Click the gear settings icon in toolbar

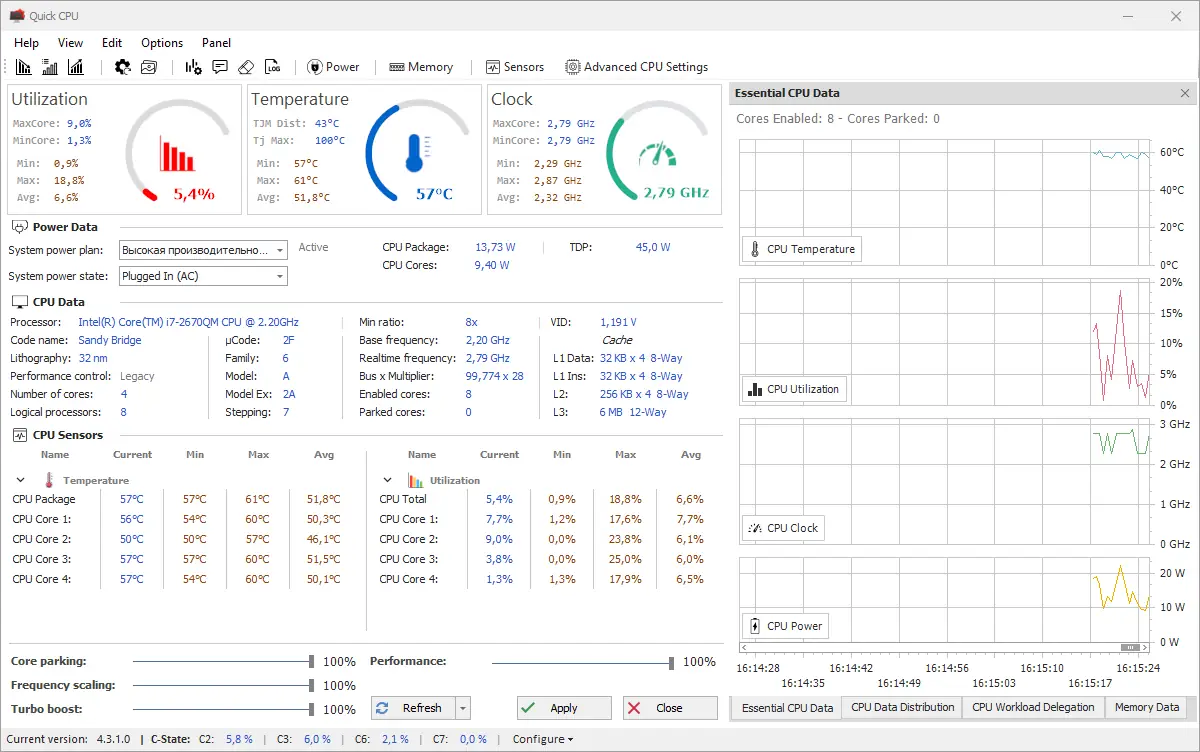point(123,67)
